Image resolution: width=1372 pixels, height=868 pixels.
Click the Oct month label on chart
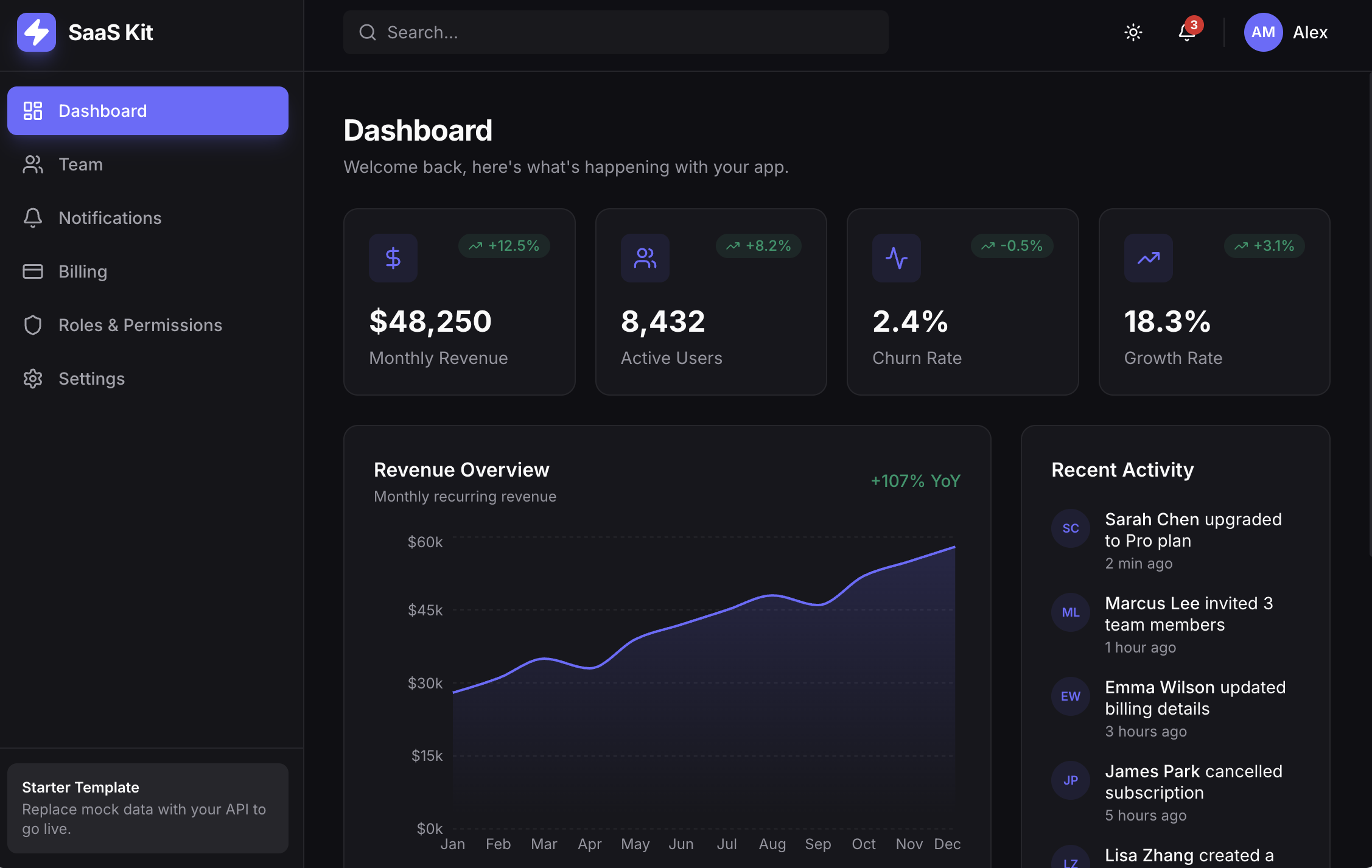tap(864, 844)
